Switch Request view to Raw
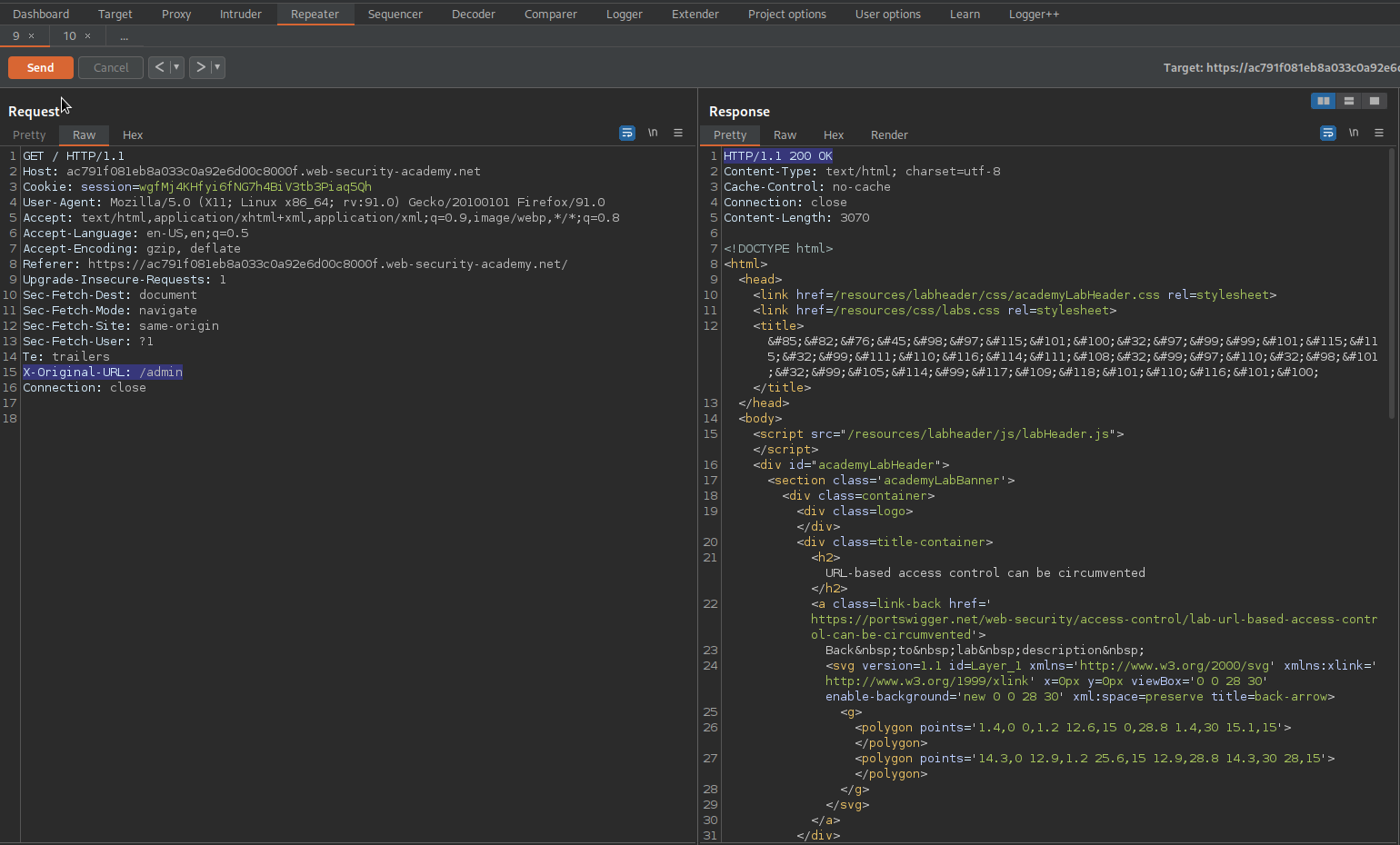Viewport: 1400px width, 845px height. tap(84, 134)
